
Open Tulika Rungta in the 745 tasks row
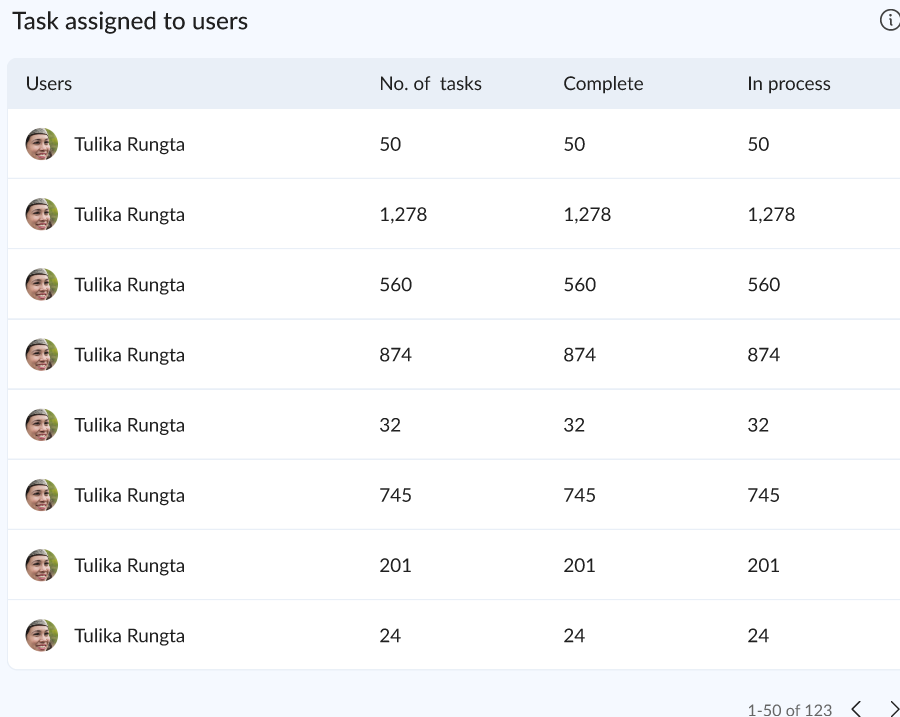(x=129, y=495)
